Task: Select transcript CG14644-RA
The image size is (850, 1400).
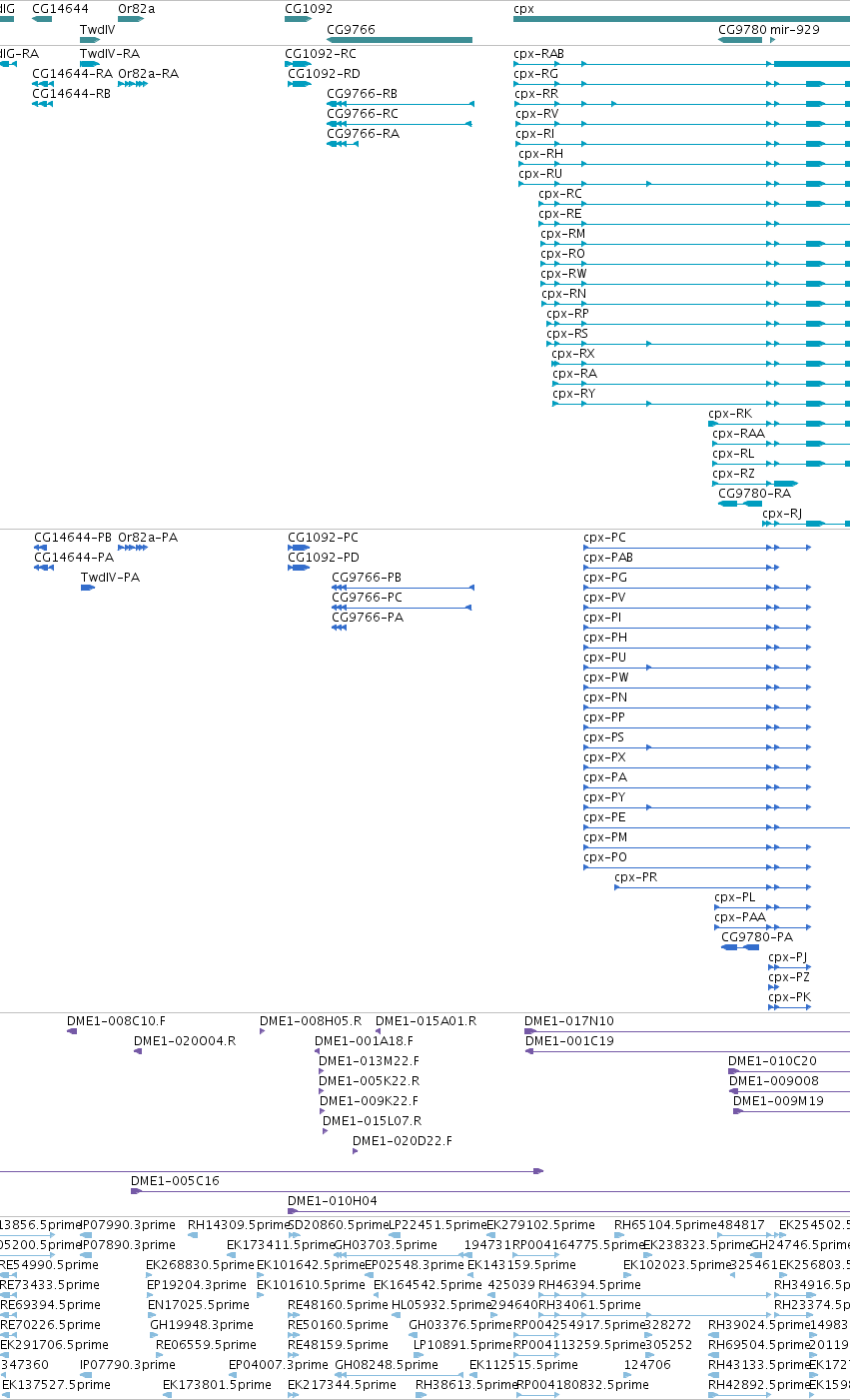Action: 72,74
